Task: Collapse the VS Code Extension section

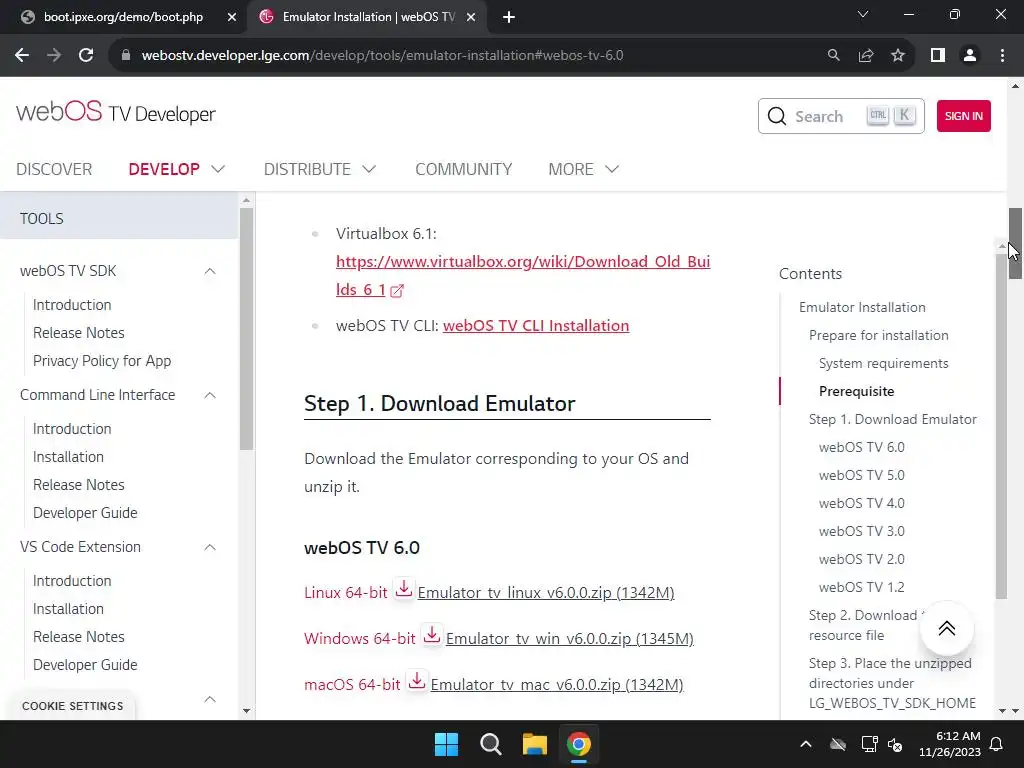Action: tap(210, 547)
